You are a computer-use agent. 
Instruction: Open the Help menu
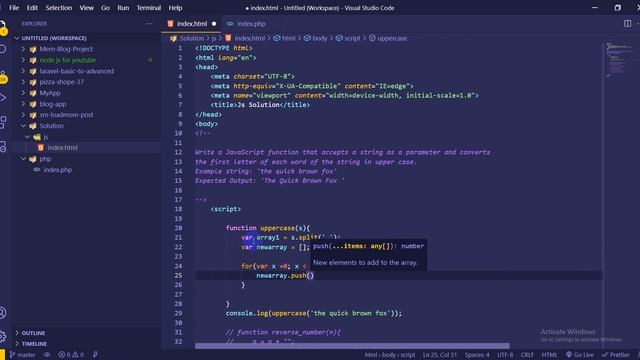[176, 8]
